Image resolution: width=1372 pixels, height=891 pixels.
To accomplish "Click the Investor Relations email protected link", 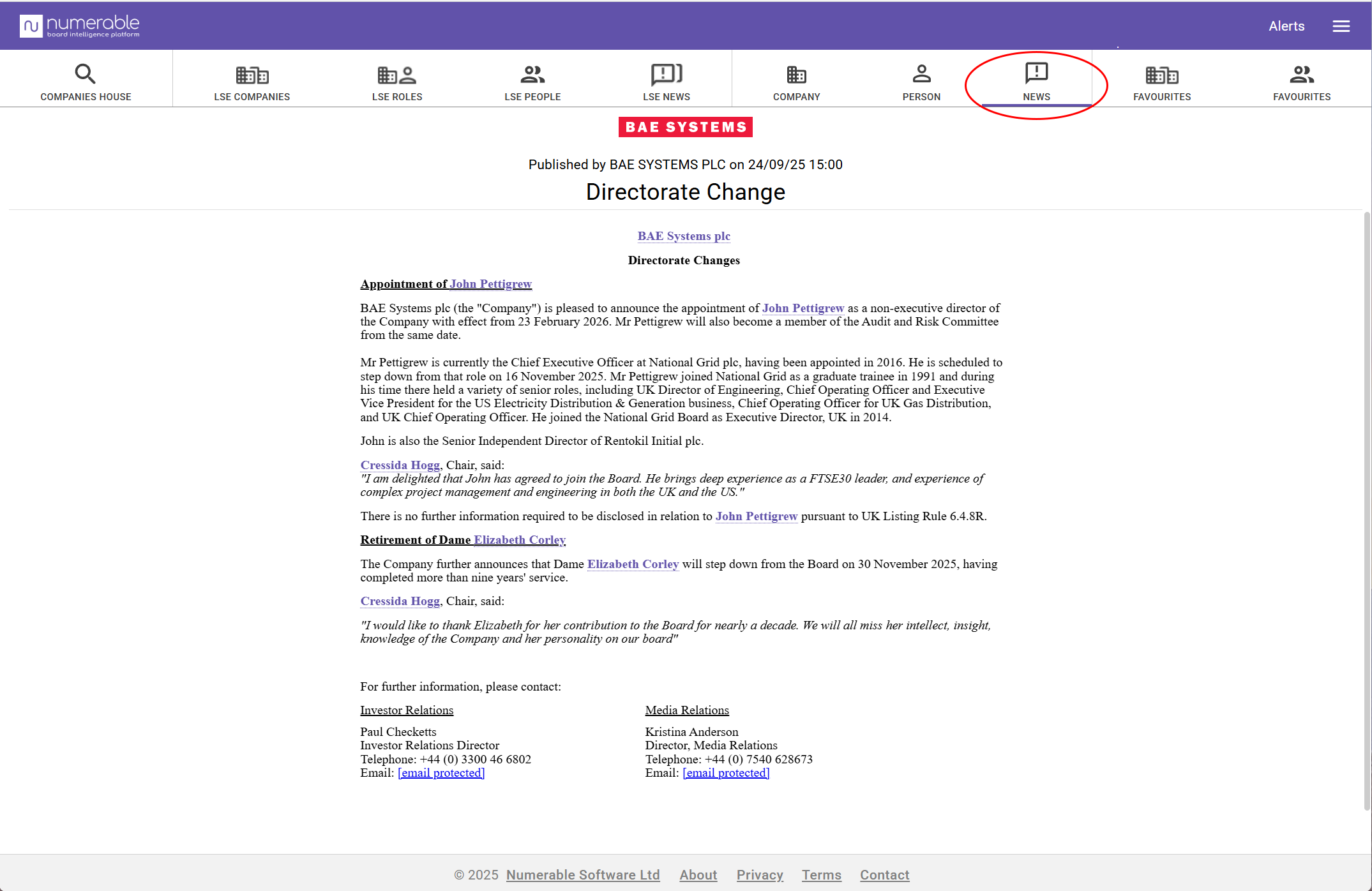I will click(441, 773).
